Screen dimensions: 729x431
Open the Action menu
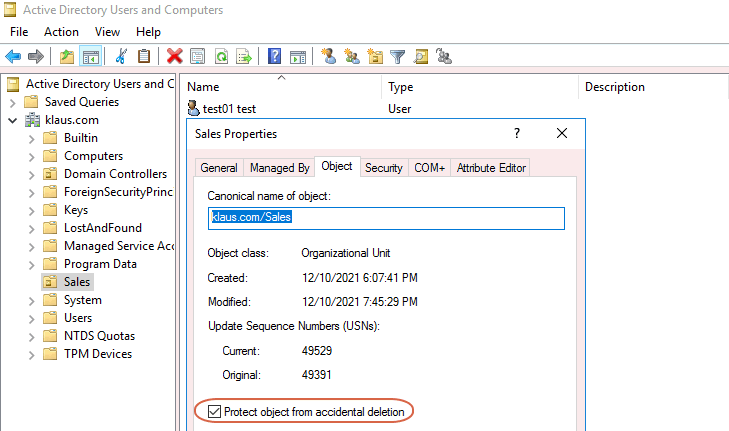(x=61, y=32)
